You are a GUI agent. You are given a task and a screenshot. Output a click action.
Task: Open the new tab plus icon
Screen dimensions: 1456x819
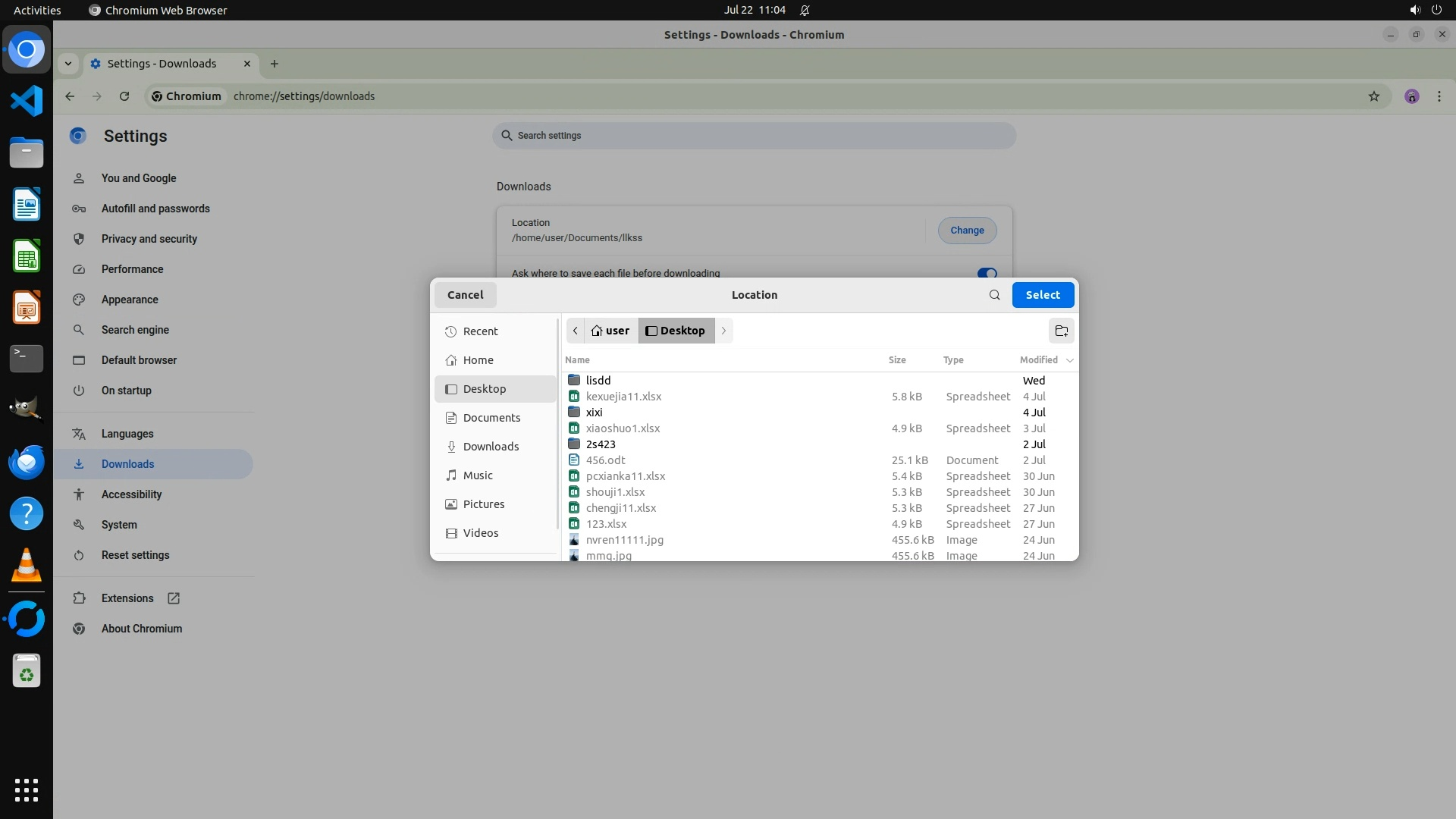(x=275, y=64)
